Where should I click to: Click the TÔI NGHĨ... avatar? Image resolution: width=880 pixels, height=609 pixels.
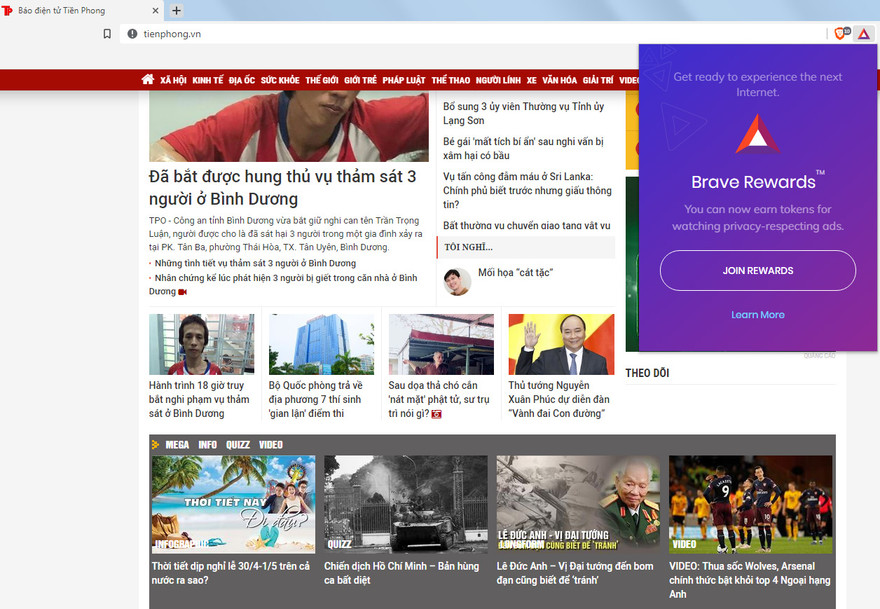click(457, 280)
